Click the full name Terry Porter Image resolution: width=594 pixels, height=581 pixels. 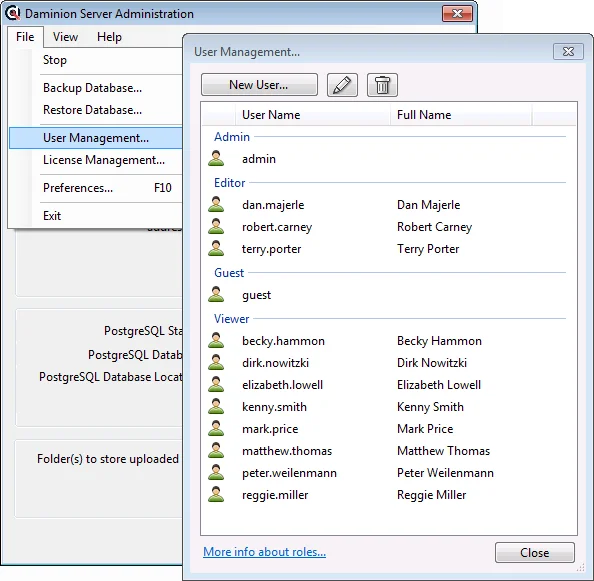tap(428, 249)
